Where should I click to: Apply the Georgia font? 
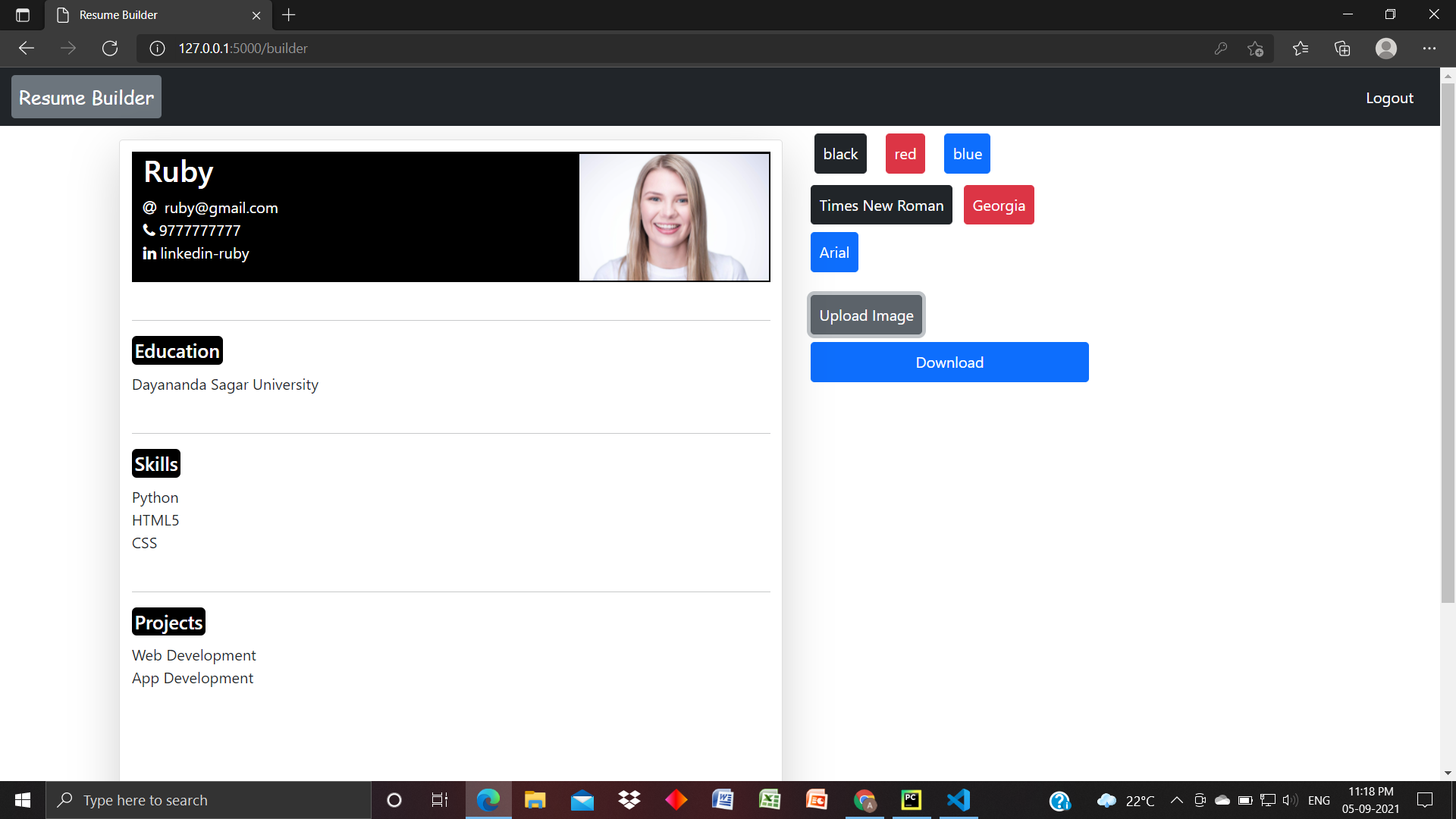(998, 205)
